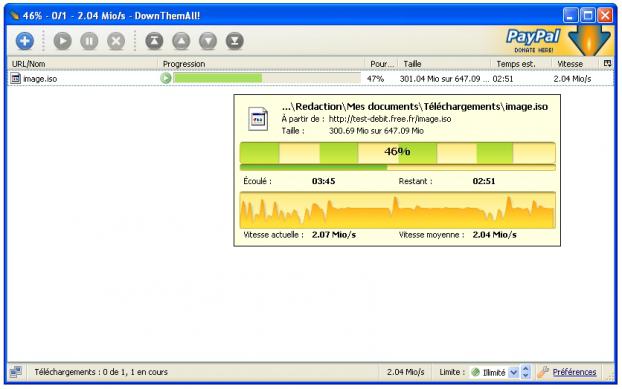Click the orange speed graph

pyautogui.click(x=397, y=210)
